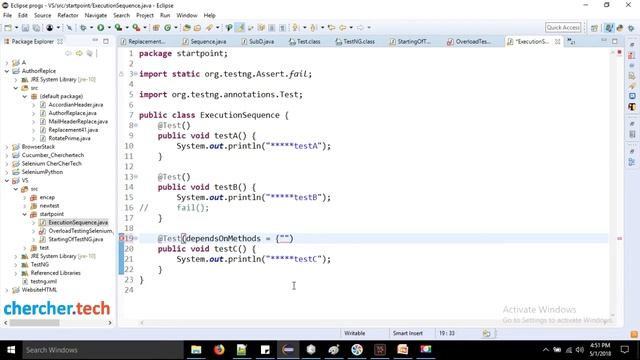Click the Debug bug icon
Image resolution: width=640 pixels, height=360 pixels.
coord(83,28)
